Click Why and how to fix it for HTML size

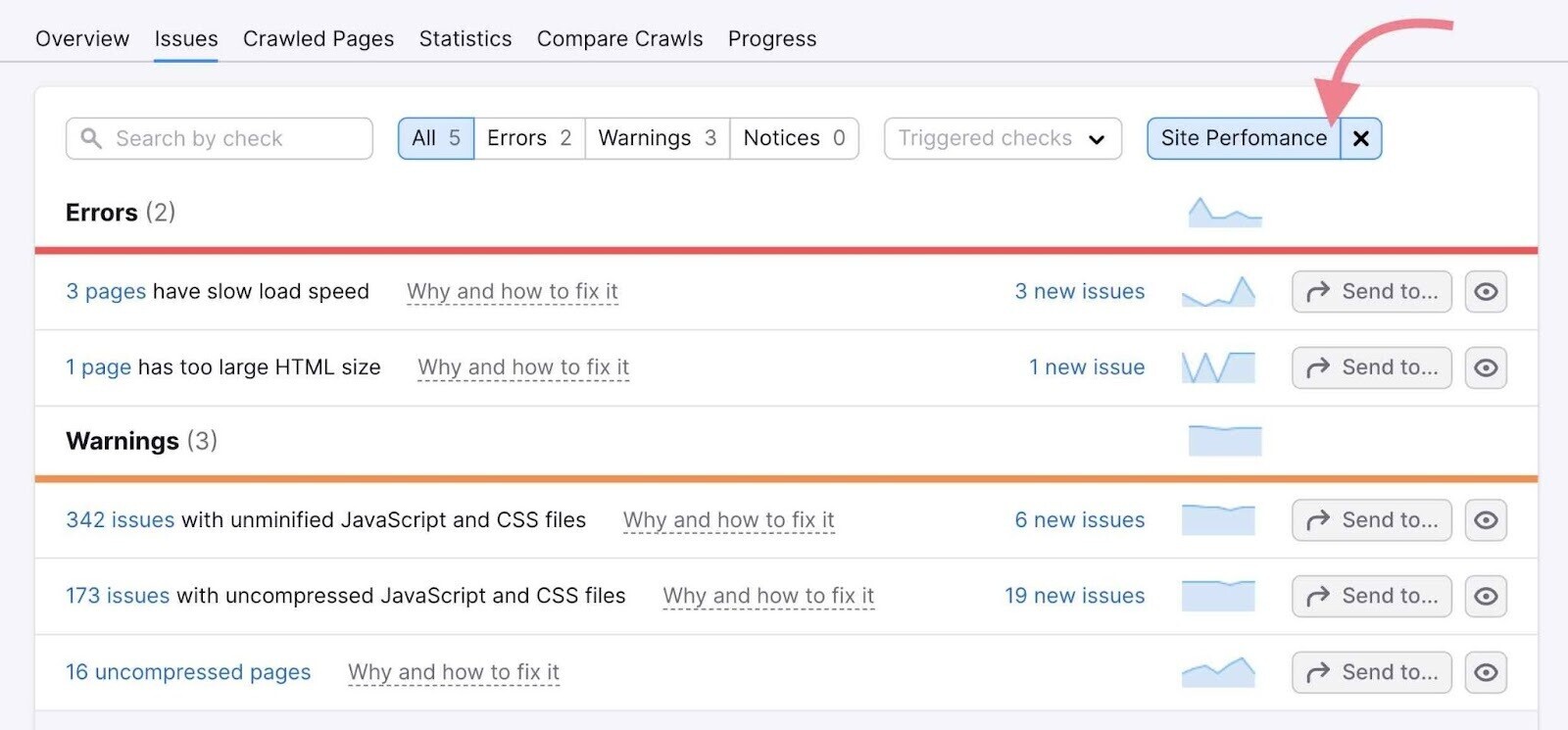coord(523,367)
